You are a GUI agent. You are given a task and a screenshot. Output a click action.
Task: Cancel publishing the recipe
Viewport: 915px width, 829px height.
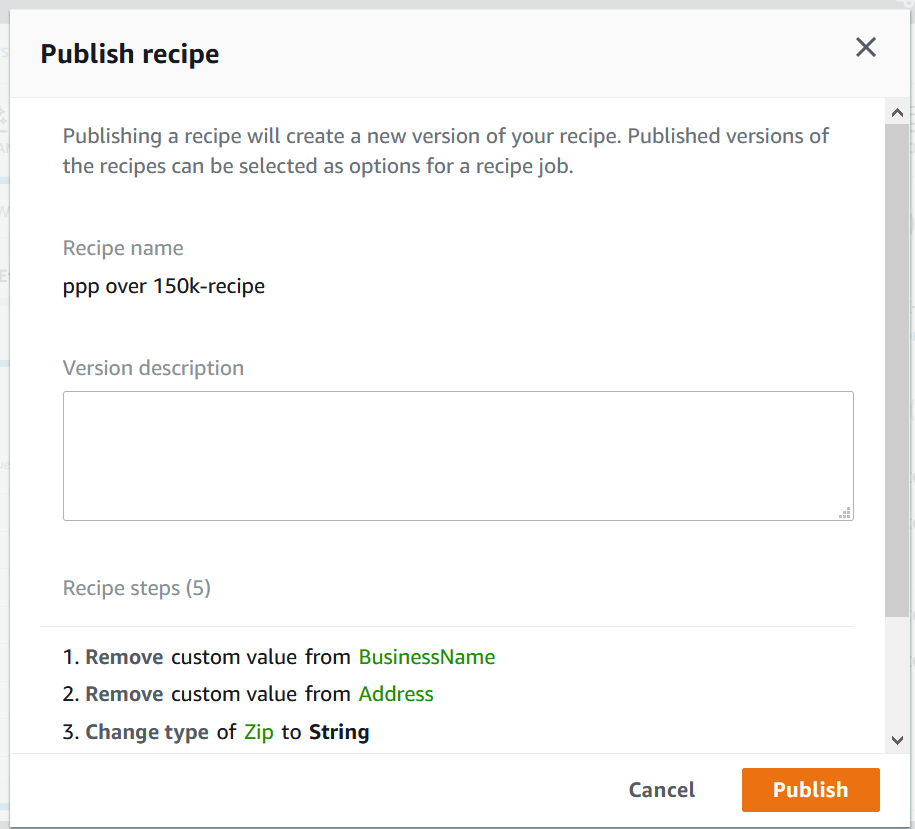661,790
